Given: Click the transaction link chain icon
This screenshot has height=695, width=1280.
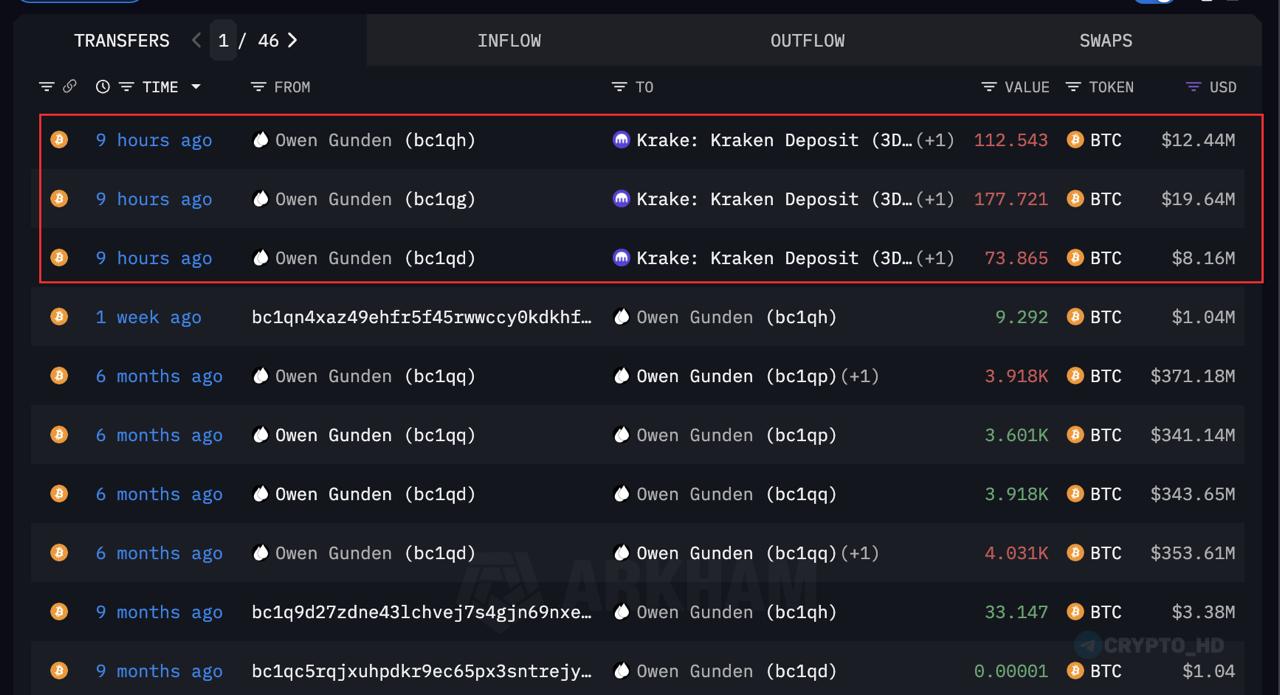Looking at the screenshot, I should click(x=69, y=87).
